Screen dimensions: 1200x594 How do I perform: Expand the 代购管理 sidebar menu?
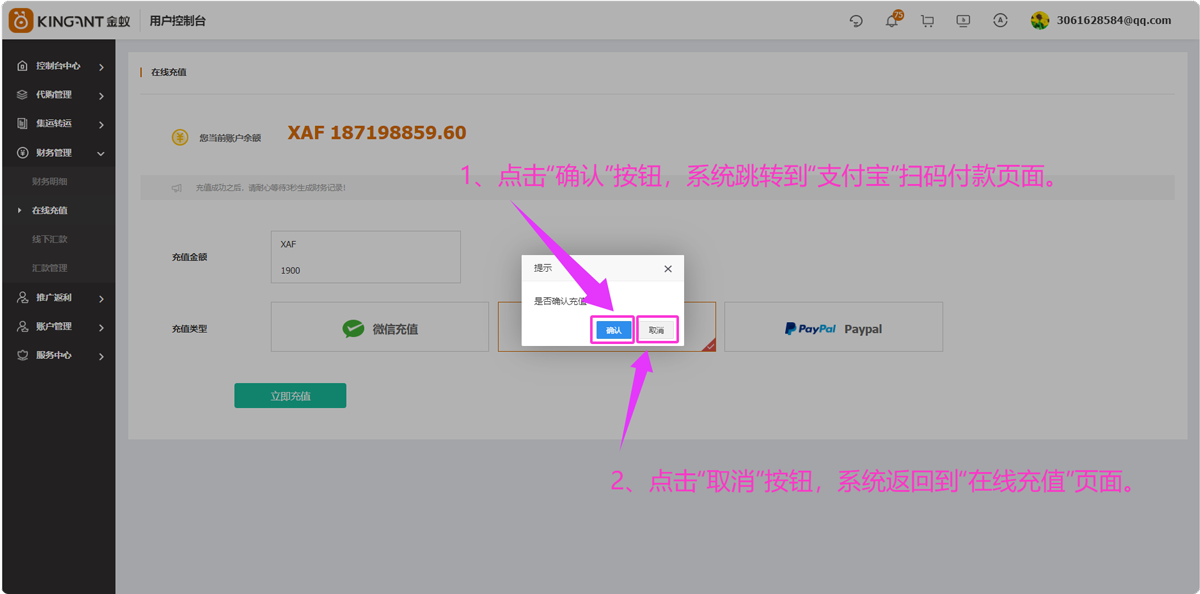[x=60, y=95]
